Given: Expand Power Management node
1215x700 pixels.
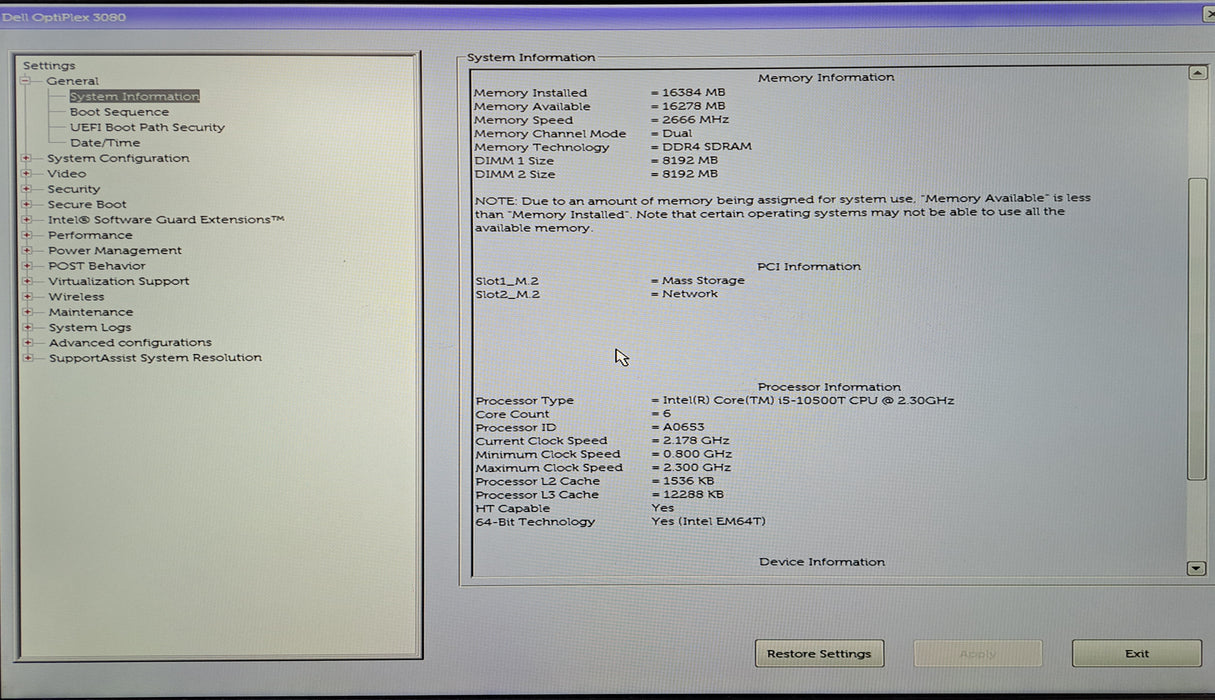Looking at the screenshot, I should coord(26,250).
